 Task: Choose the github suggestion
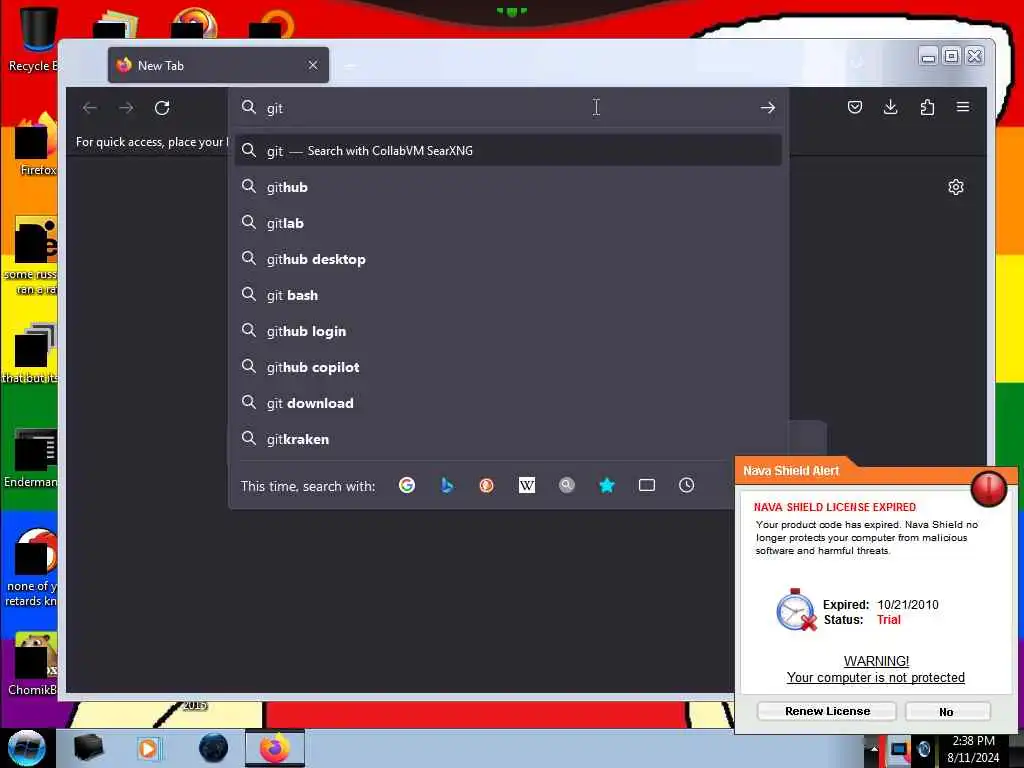point(508,187)
